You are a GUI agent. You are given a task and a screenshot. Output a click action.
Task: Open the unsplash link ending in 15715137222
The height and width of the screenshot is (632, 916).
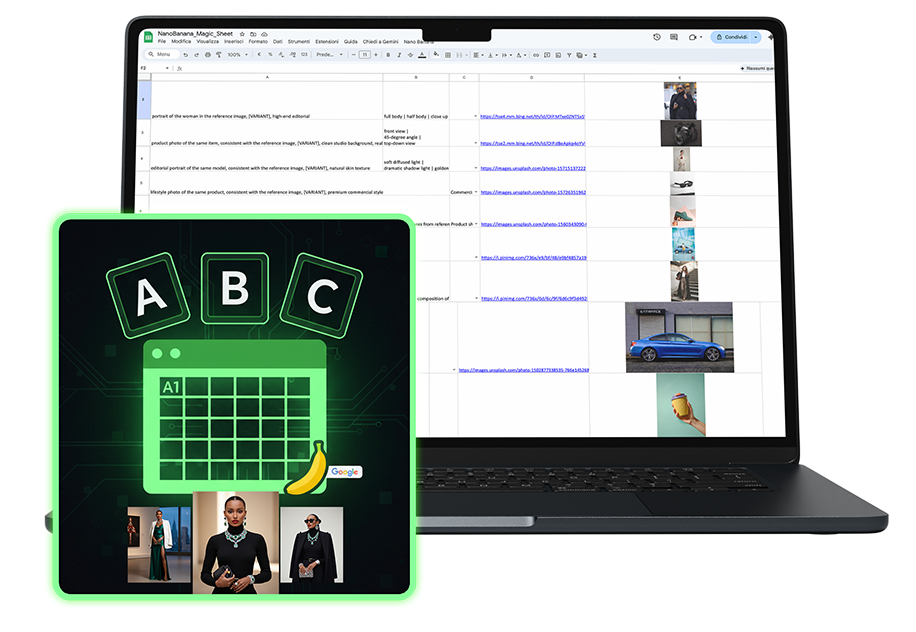click(533, 168)
